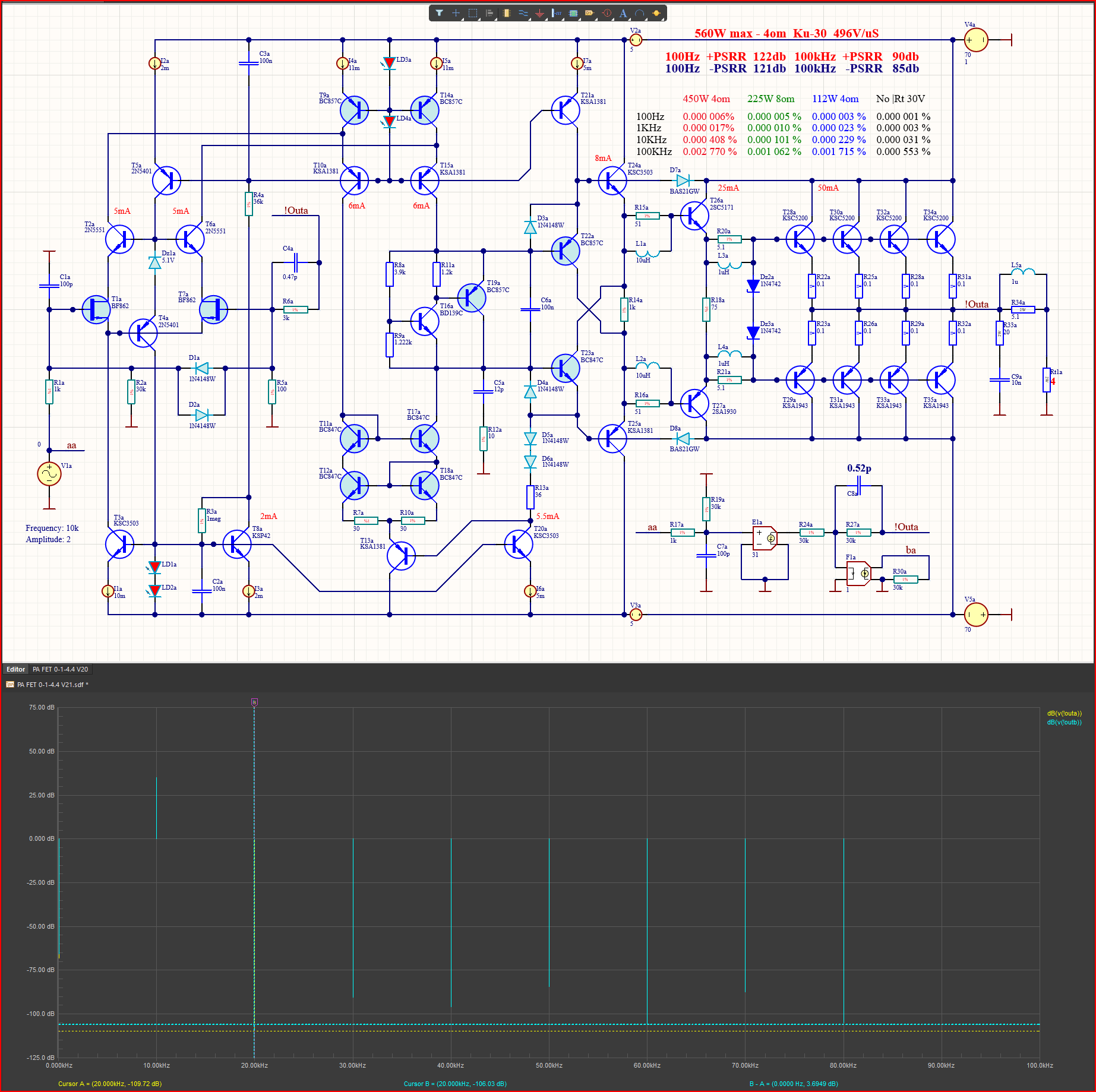Viewport: 1096px width, 1092px height.
Task: Select the Place Sheet Symbol tool
Action: pyautogui.click(x=573, y=13)
